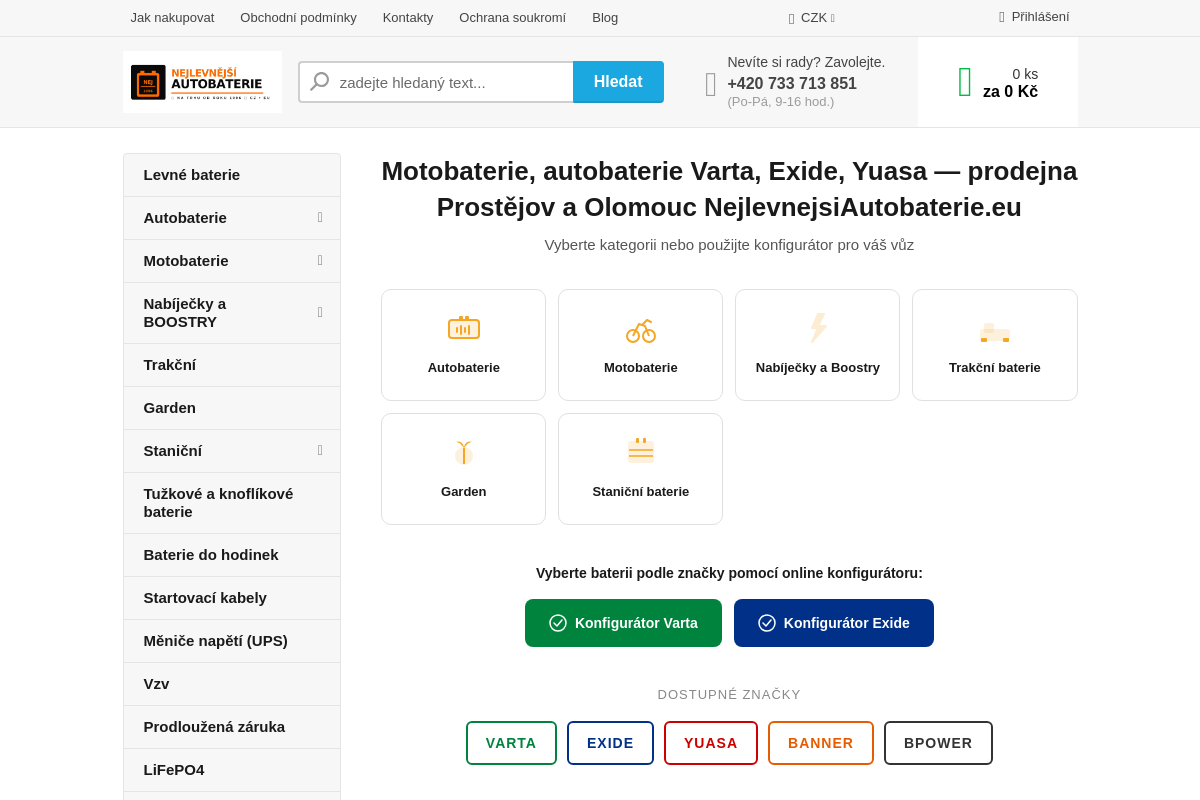Launch the Konfigurátor Varta button
This screenshot has height=800, width=1200.
623,623
